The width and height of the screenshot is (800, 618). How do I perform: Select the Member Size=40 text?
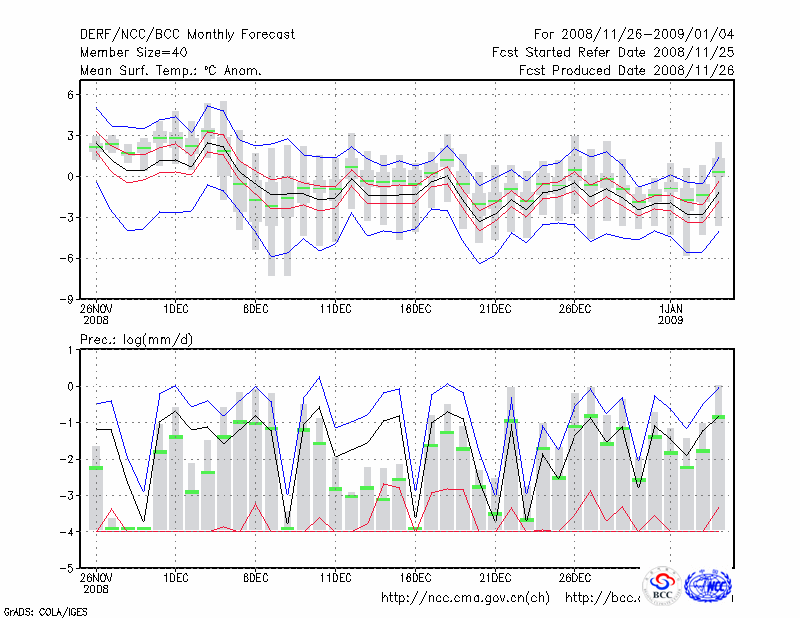[x=132, y=52]
